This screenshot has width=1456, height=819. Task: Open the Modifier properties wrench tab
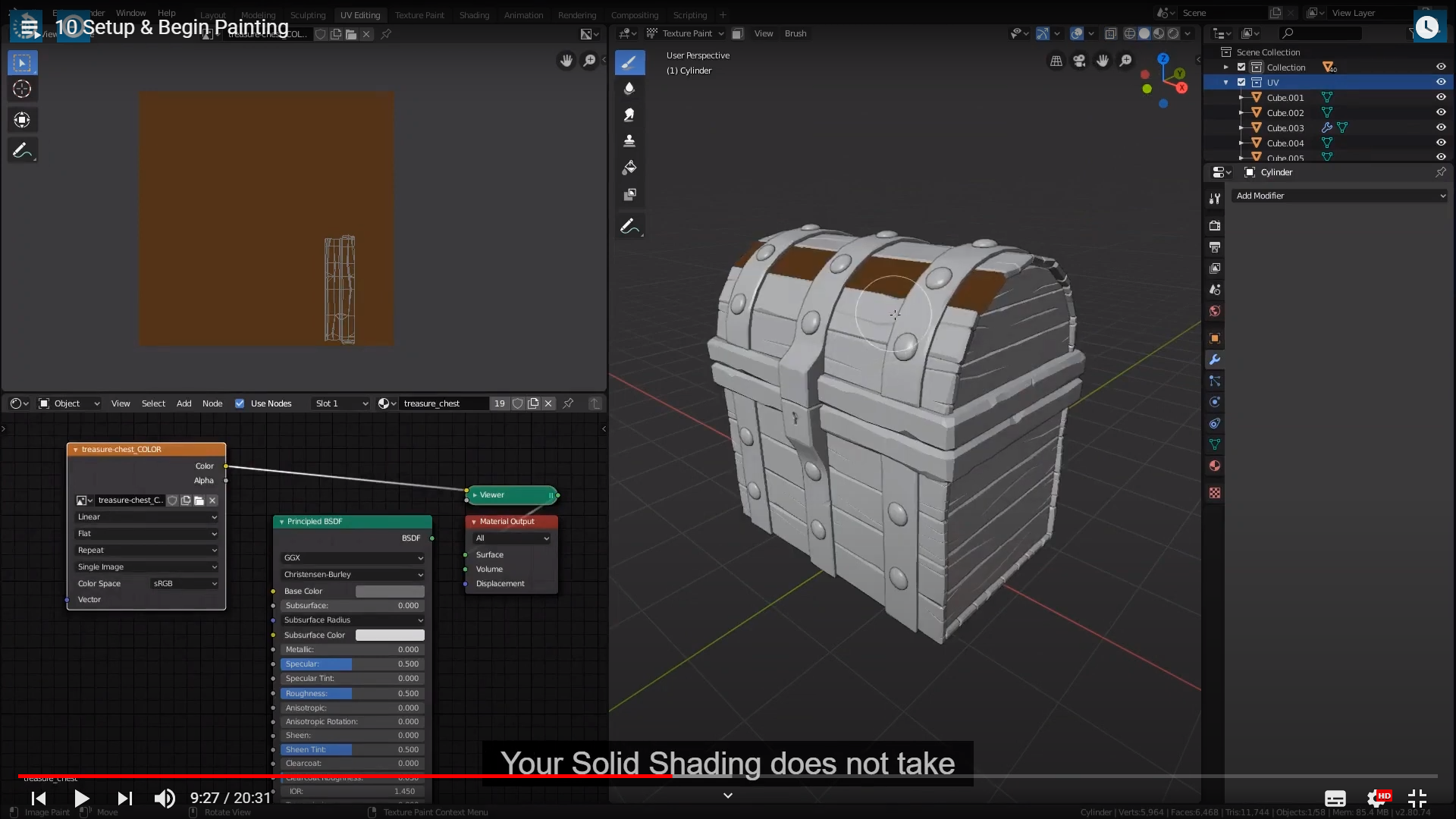click(1215, 360)
